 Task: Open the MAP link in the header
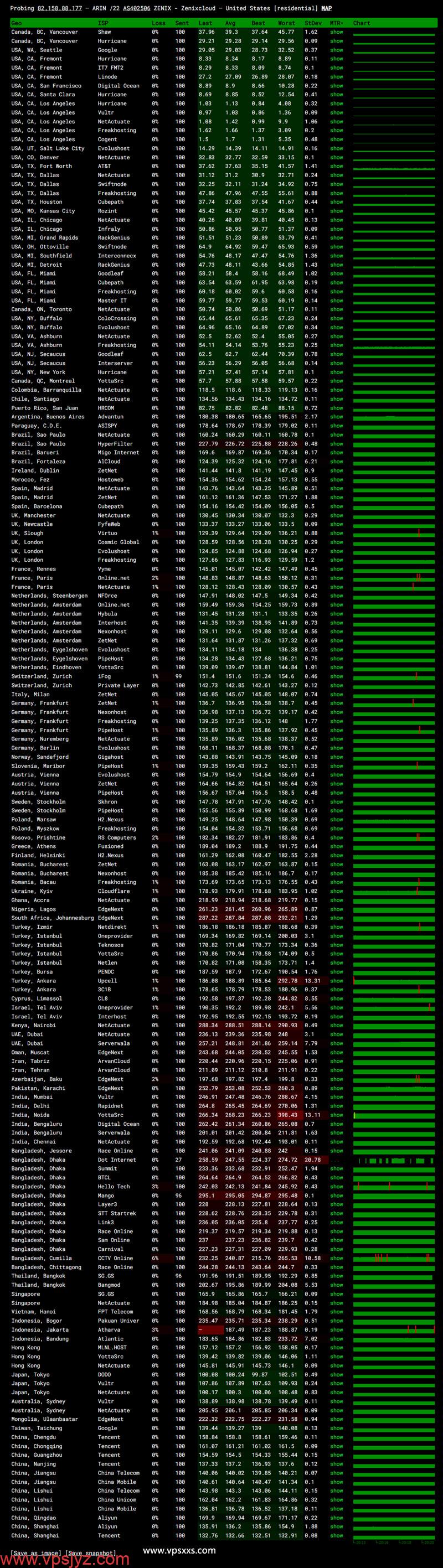coord(327,8)
